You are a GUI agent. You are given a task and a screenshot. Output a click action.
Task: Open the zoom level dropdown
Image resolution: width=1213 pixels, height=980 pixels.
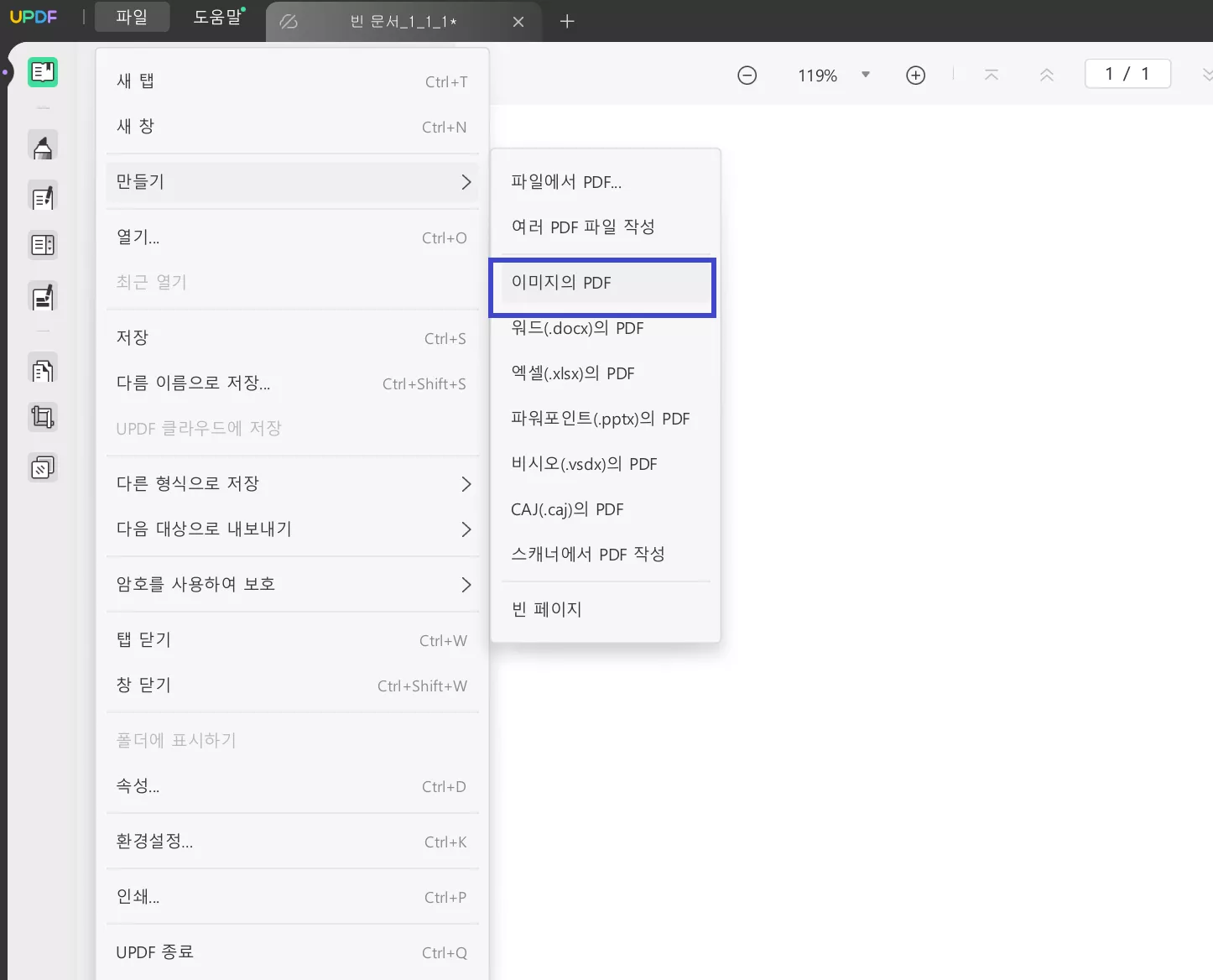point(866,75)
